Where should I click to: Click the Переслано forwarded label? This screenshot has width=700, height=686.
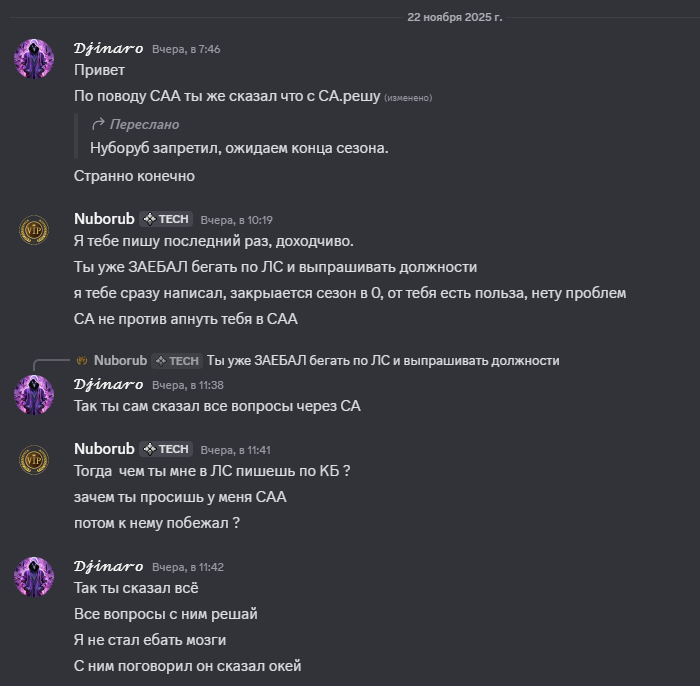144,124
